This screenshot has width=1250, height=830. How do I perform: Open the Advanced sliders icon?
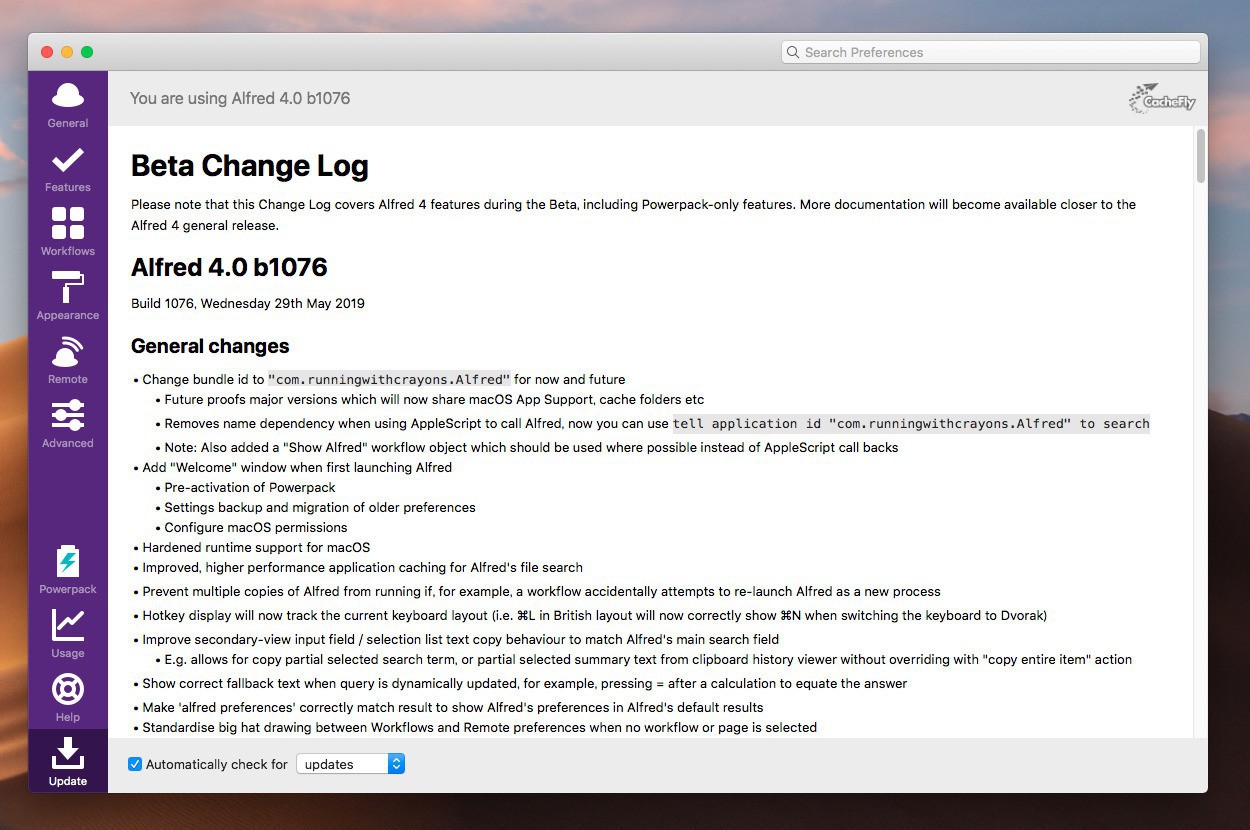(68, 415)
